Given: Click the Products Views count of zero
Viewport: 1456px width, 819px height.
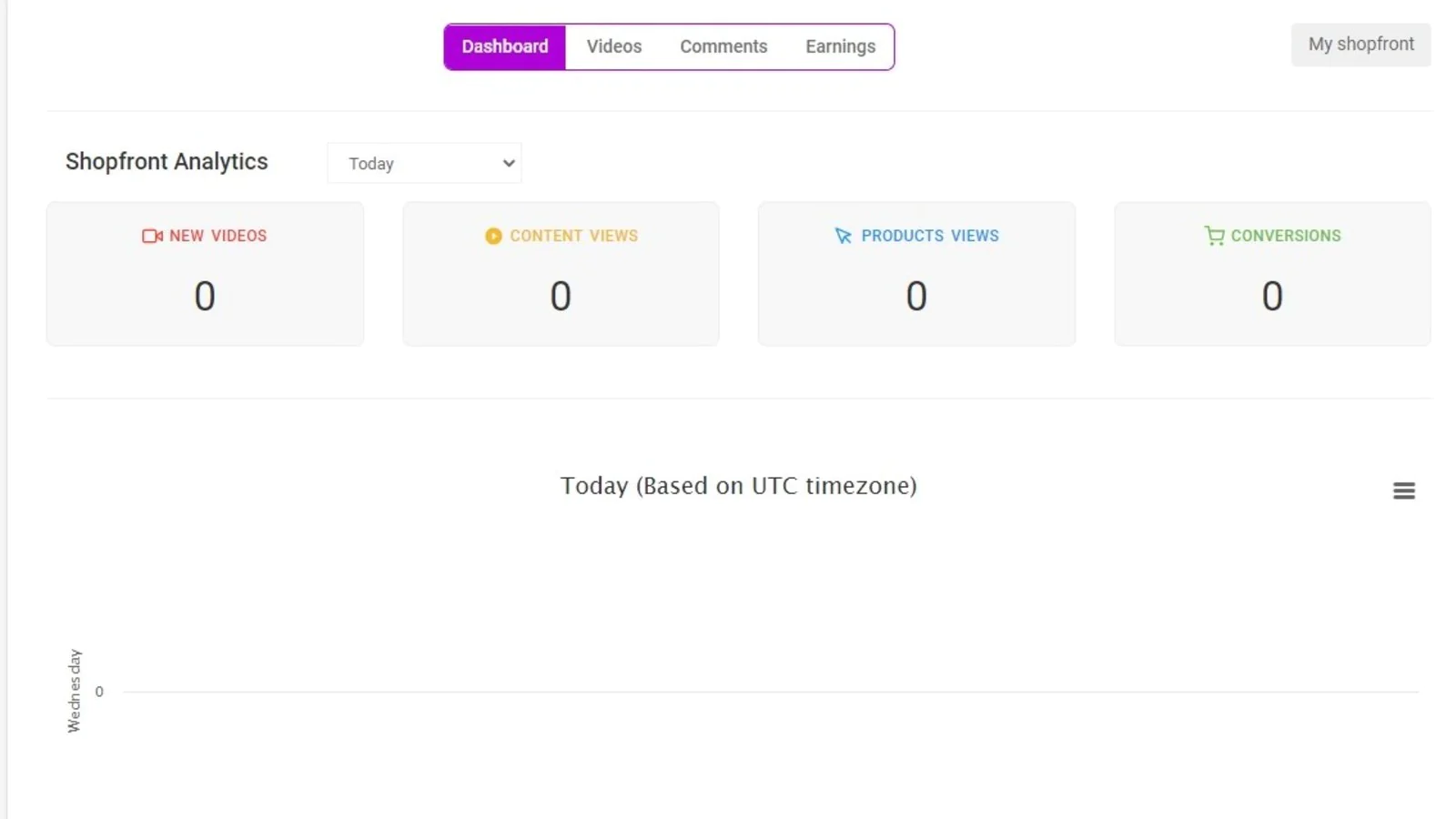Looking at the screenshot, I should (x=916, y=296).
